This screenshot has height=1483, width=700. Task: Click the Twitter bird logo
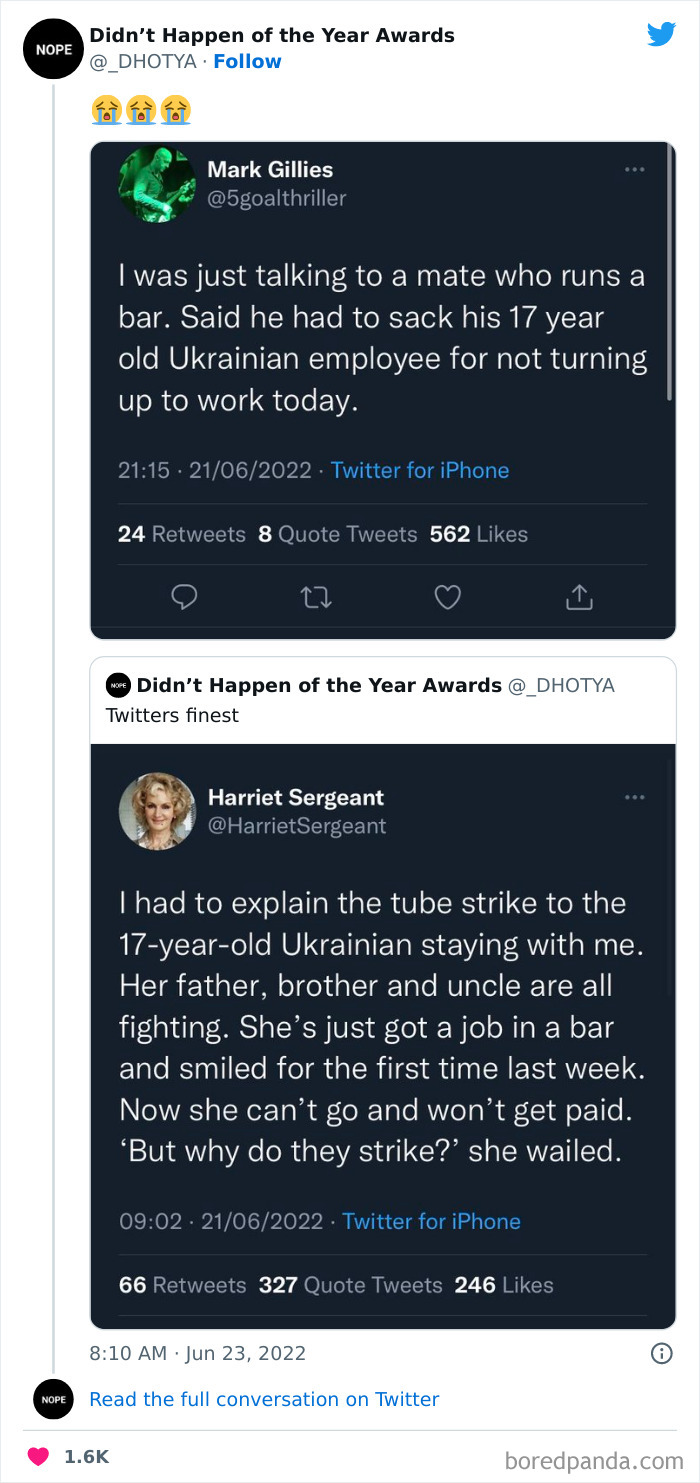pos(661,35)
